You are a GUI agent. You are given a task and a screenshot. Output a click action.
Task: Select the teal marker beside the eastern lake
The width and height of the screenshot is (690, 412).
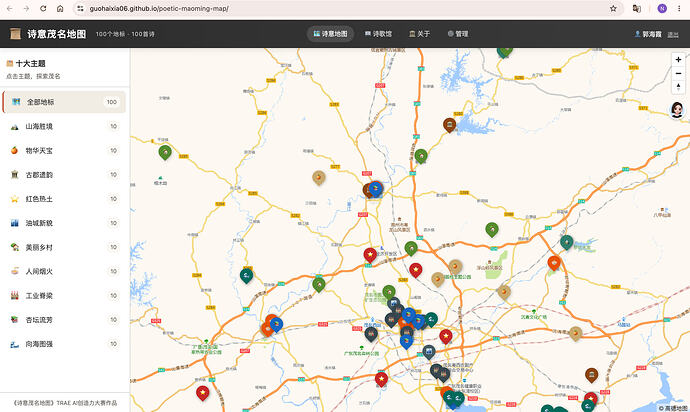(566, 242)
